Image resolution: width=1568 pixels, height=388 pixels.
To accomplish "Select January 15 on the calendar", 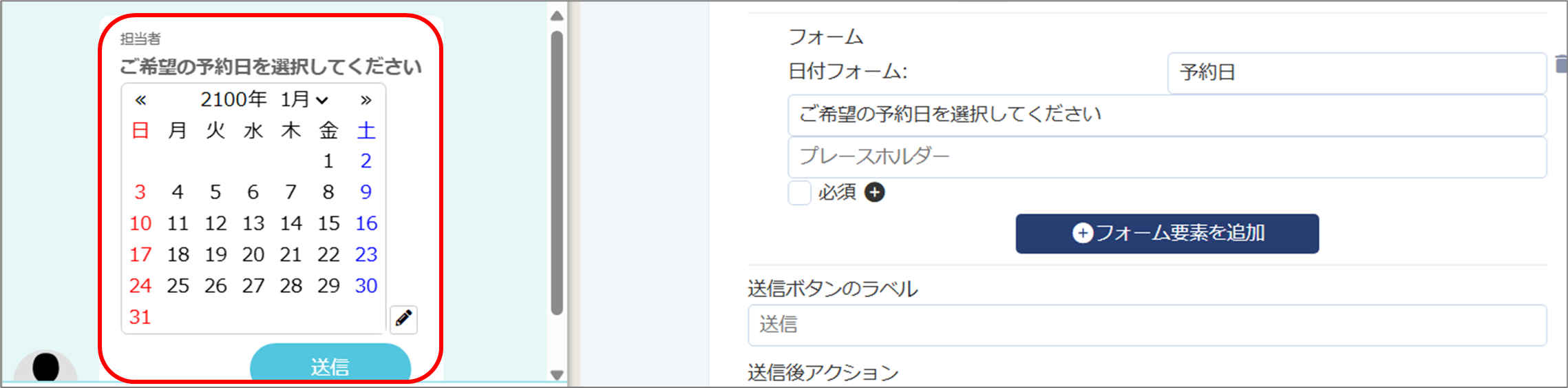I will pos(328,223).
